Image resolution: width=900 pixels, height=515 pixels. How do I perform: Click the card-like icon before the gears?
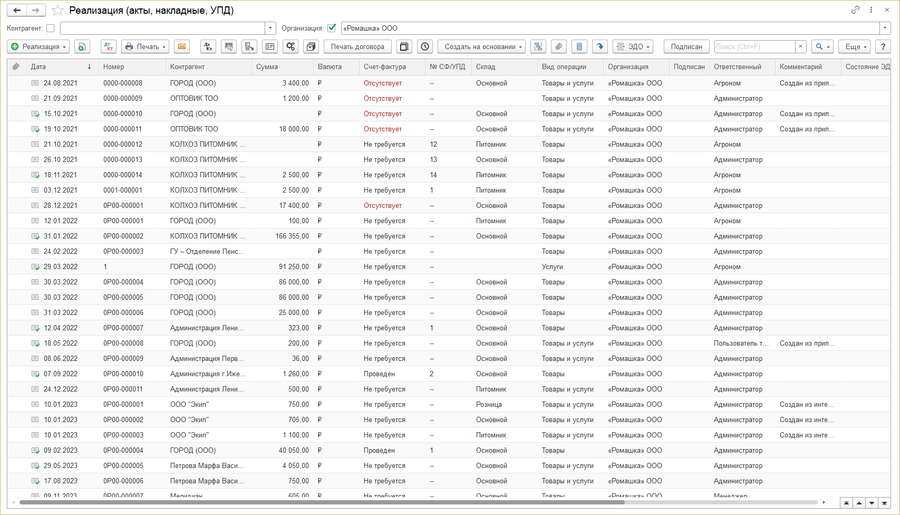(x=270, y=47)
